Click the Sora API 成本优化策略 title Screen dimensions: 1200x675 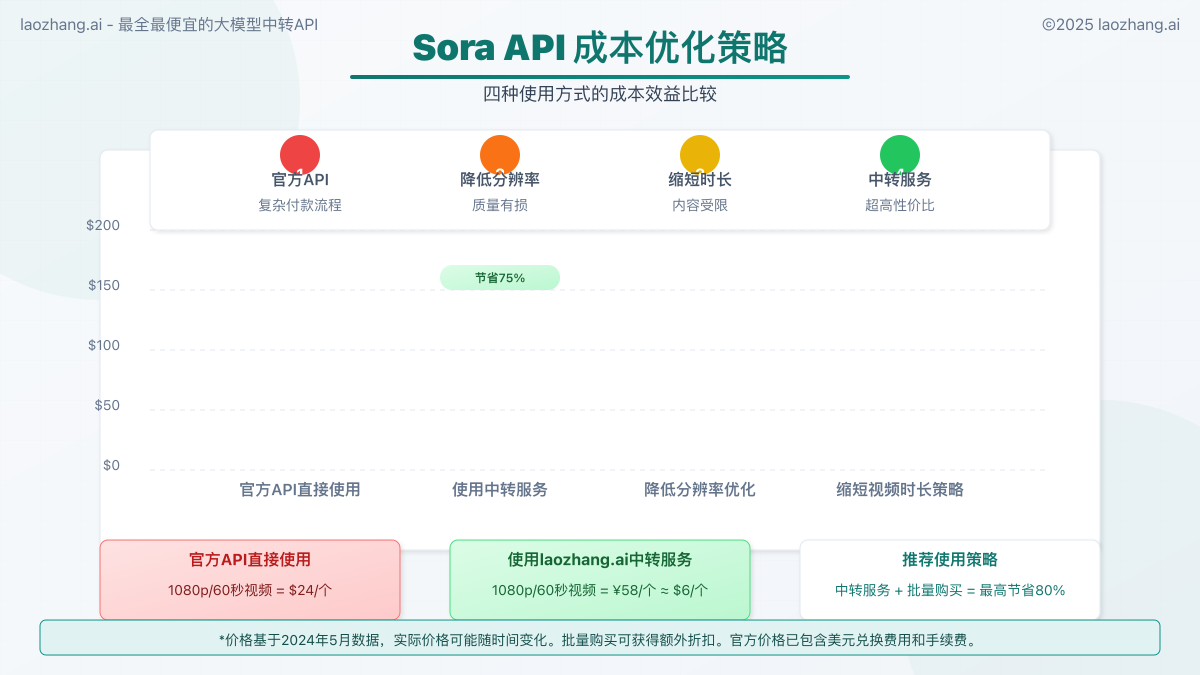pos(600,48)
